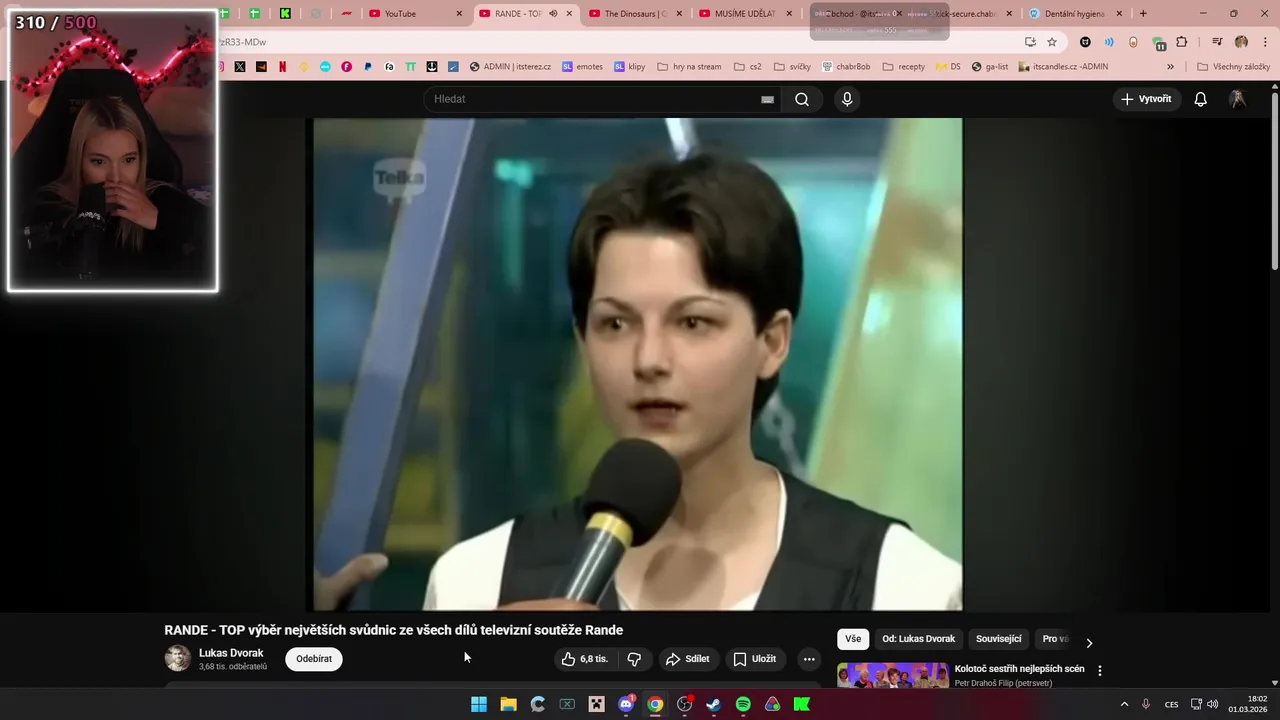The image size is (1280, 720).
Task: Click the Sdílet share button
Action: click(x=687, y=659)
